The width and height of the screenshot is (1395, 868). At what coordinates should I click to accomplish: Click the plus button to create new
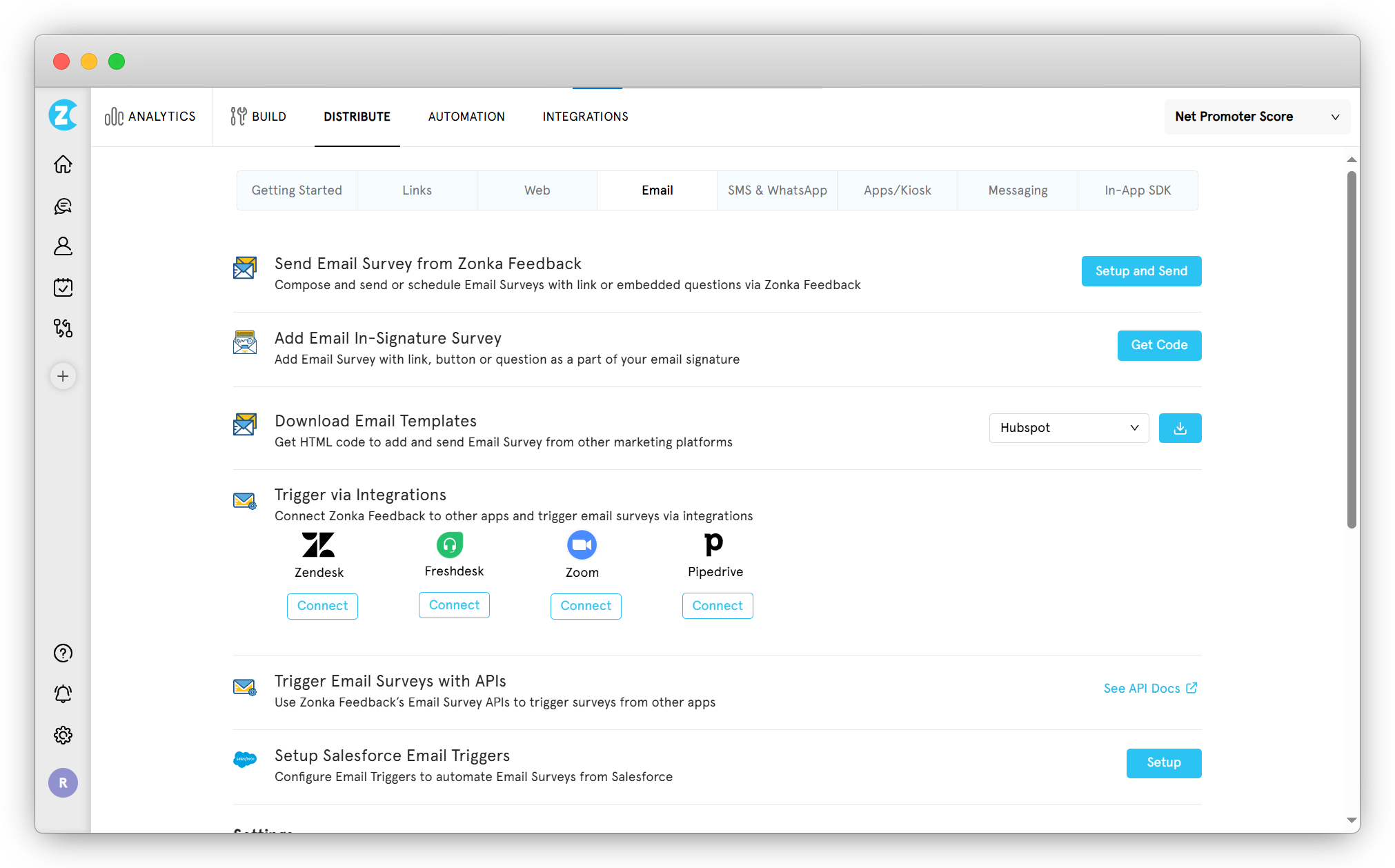point(63,376)
